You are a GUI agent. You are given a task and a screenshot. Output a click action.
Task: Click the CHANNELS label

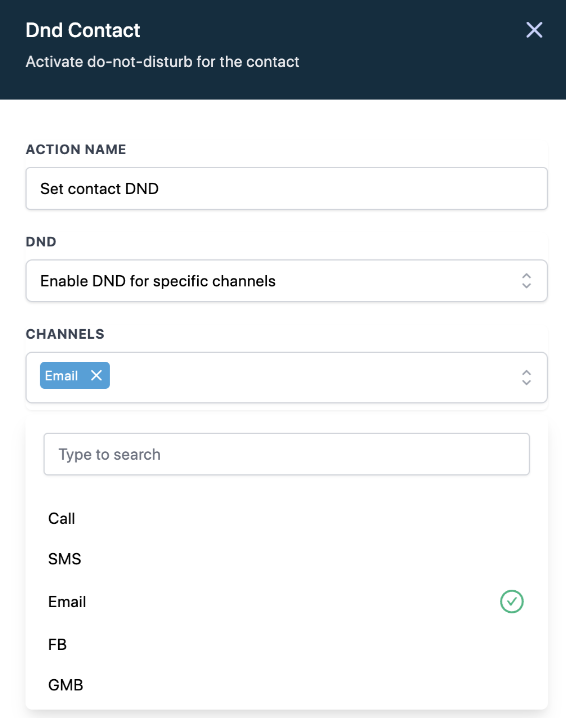tap(65, 334)
